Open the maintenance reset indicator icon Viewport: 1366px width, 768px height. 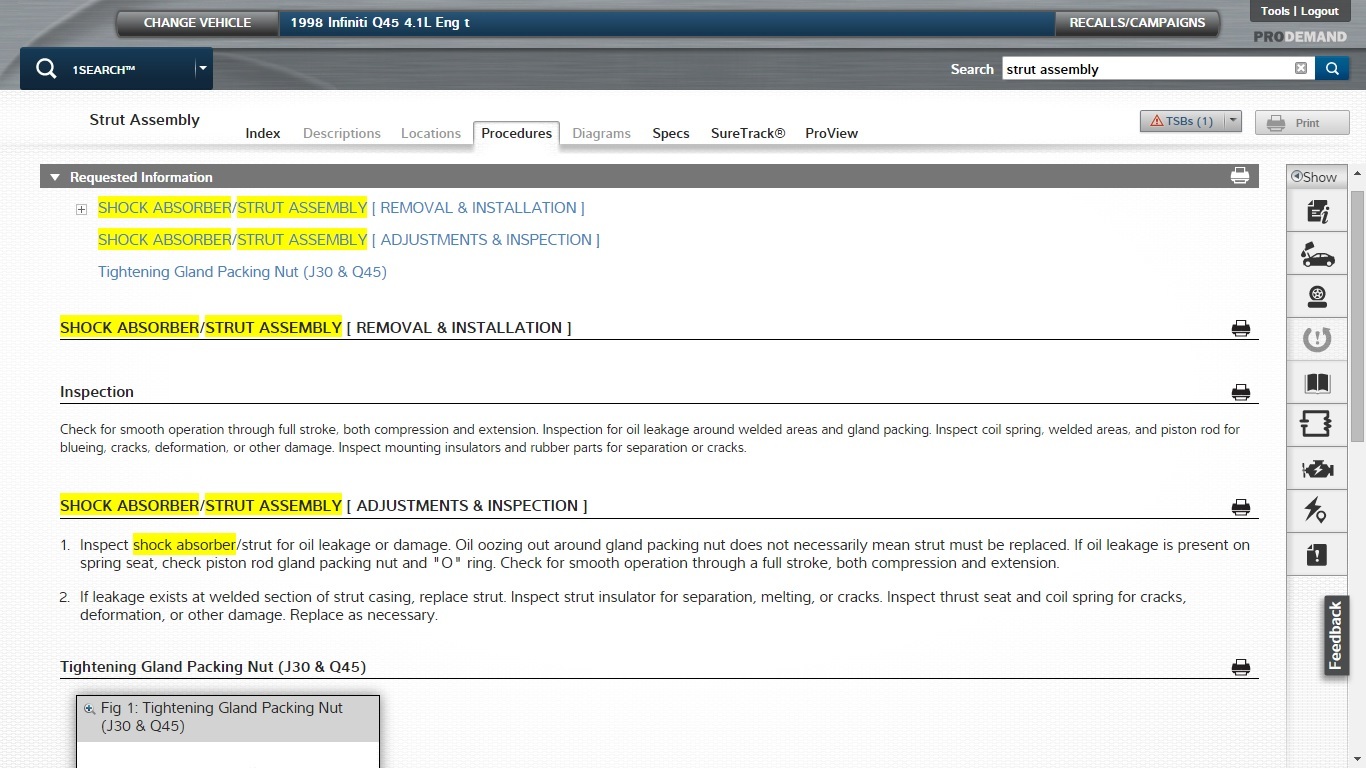[x=1317, y=340]
